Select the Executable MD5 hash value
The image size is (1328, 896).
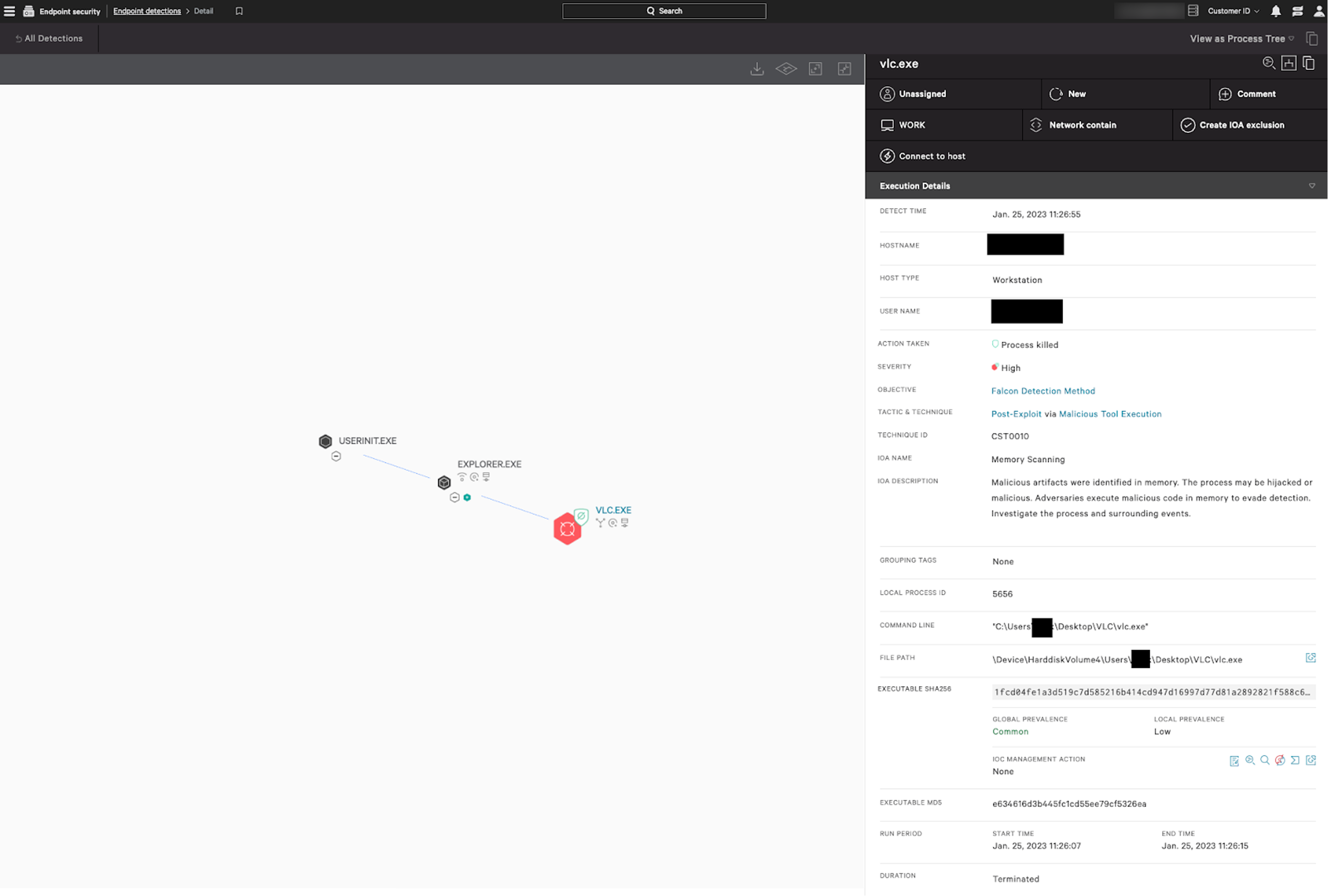(1069, 804)
